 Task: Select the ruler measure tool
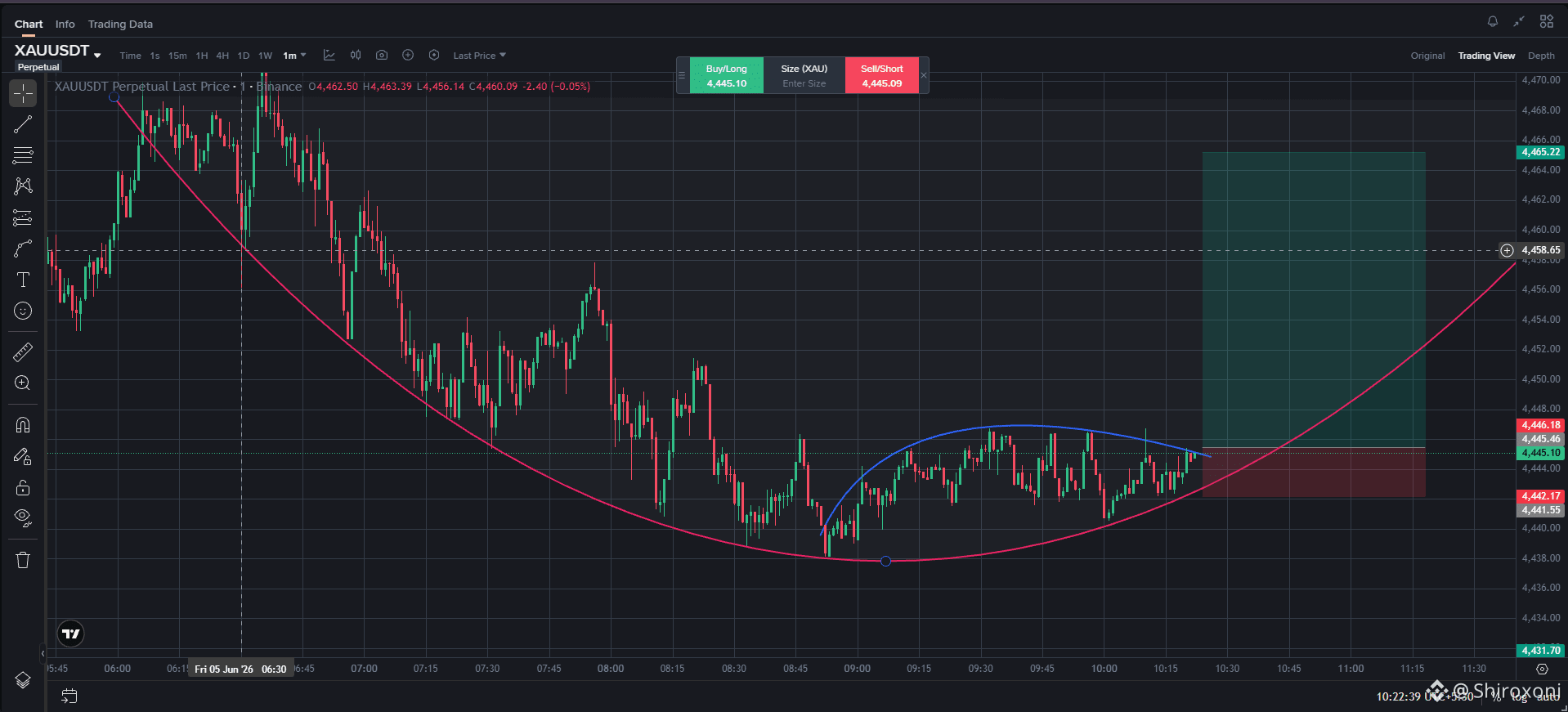tap(23, 352)
